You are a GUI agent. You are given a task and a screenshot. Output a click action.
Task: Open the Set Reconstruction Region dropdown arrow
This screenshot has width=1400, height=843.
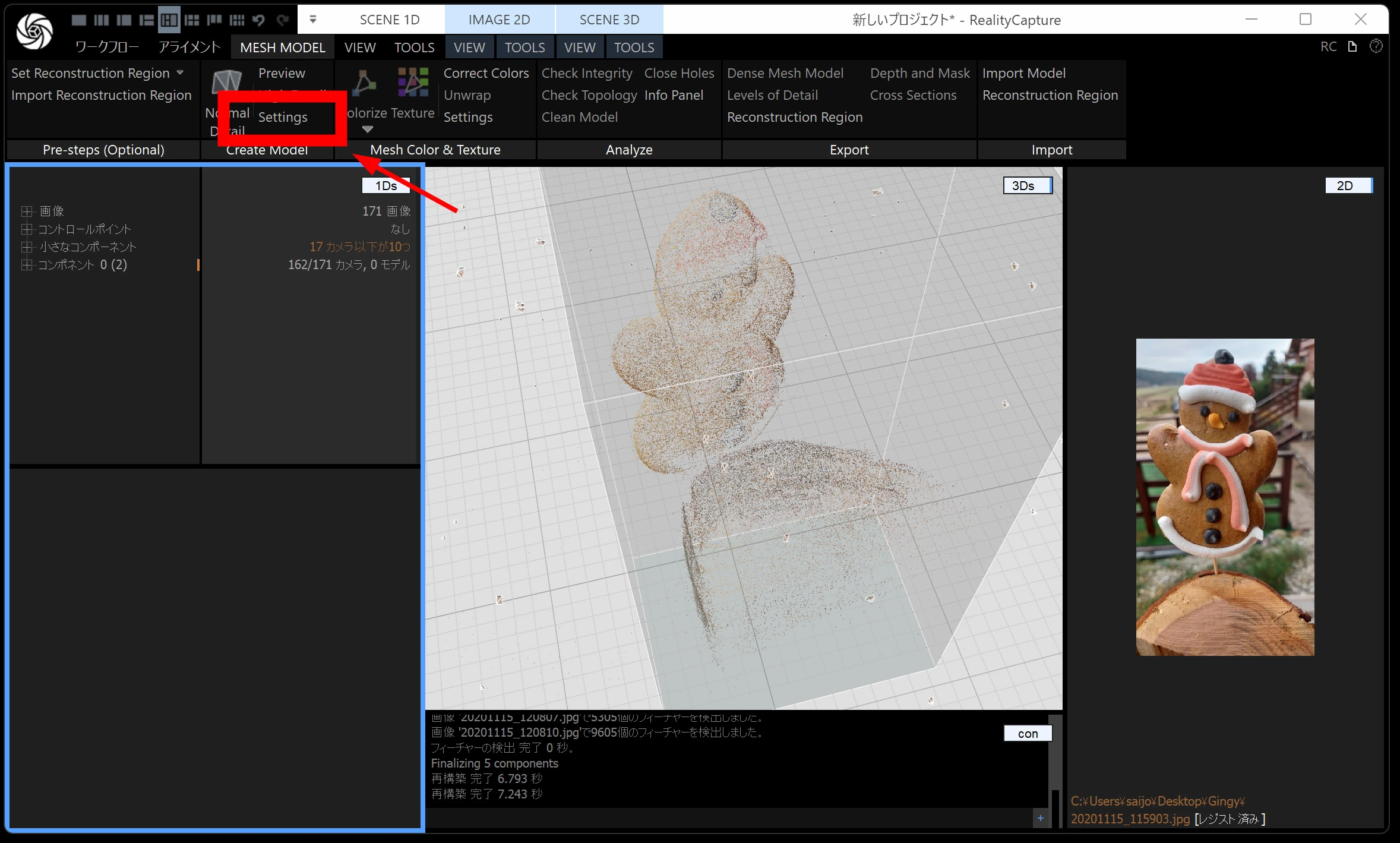tap(180, 72)
